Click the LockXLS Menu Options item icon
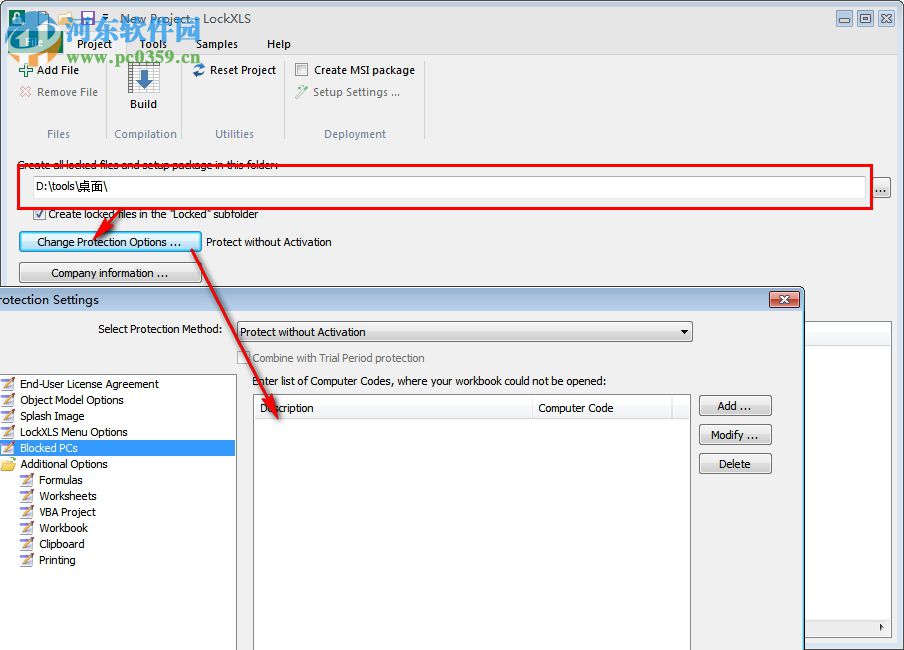904x650 pixels. [9, 432]
